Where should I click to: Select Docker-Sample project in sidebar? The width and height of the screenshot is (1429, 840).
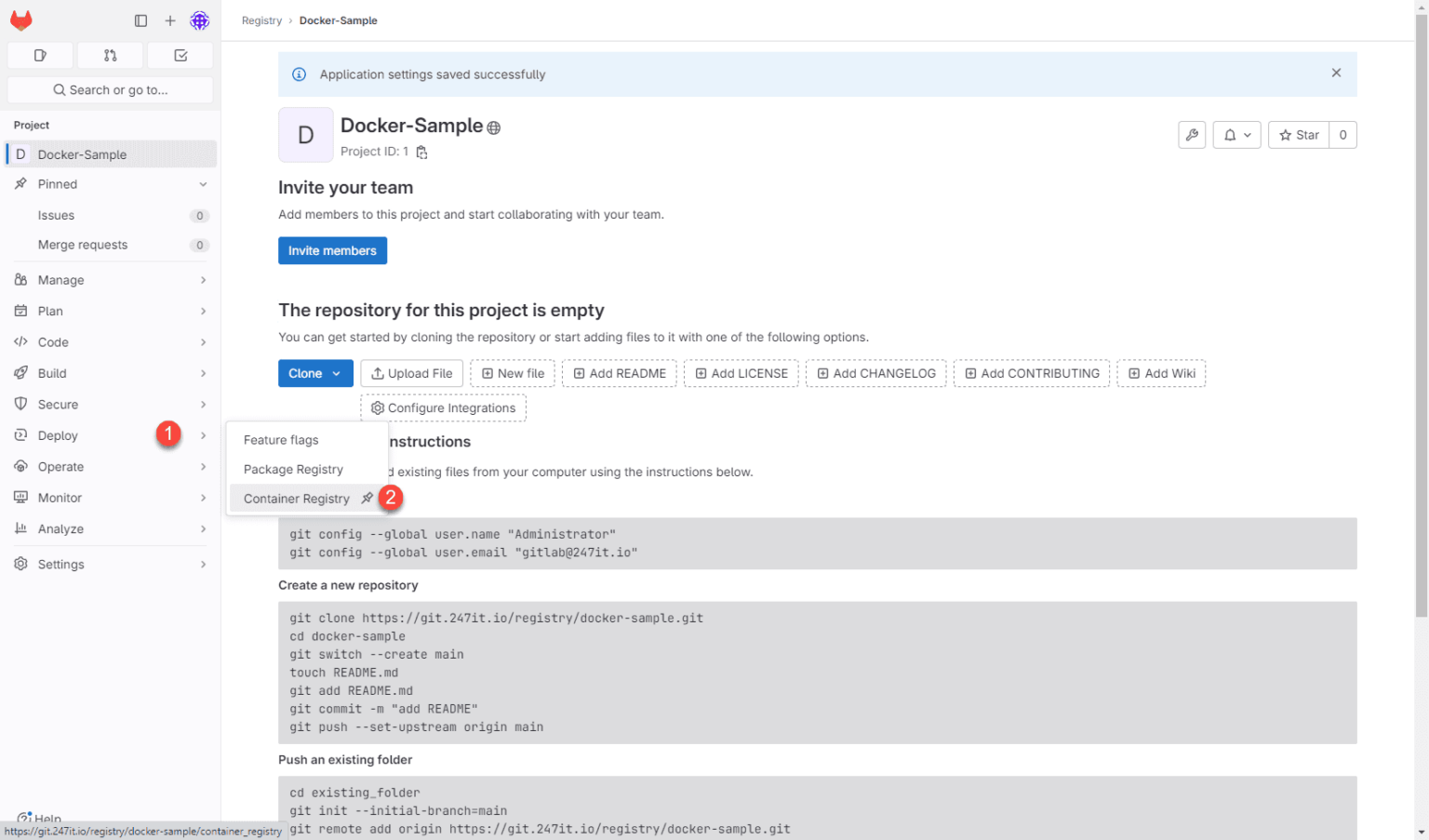point(111,154)
